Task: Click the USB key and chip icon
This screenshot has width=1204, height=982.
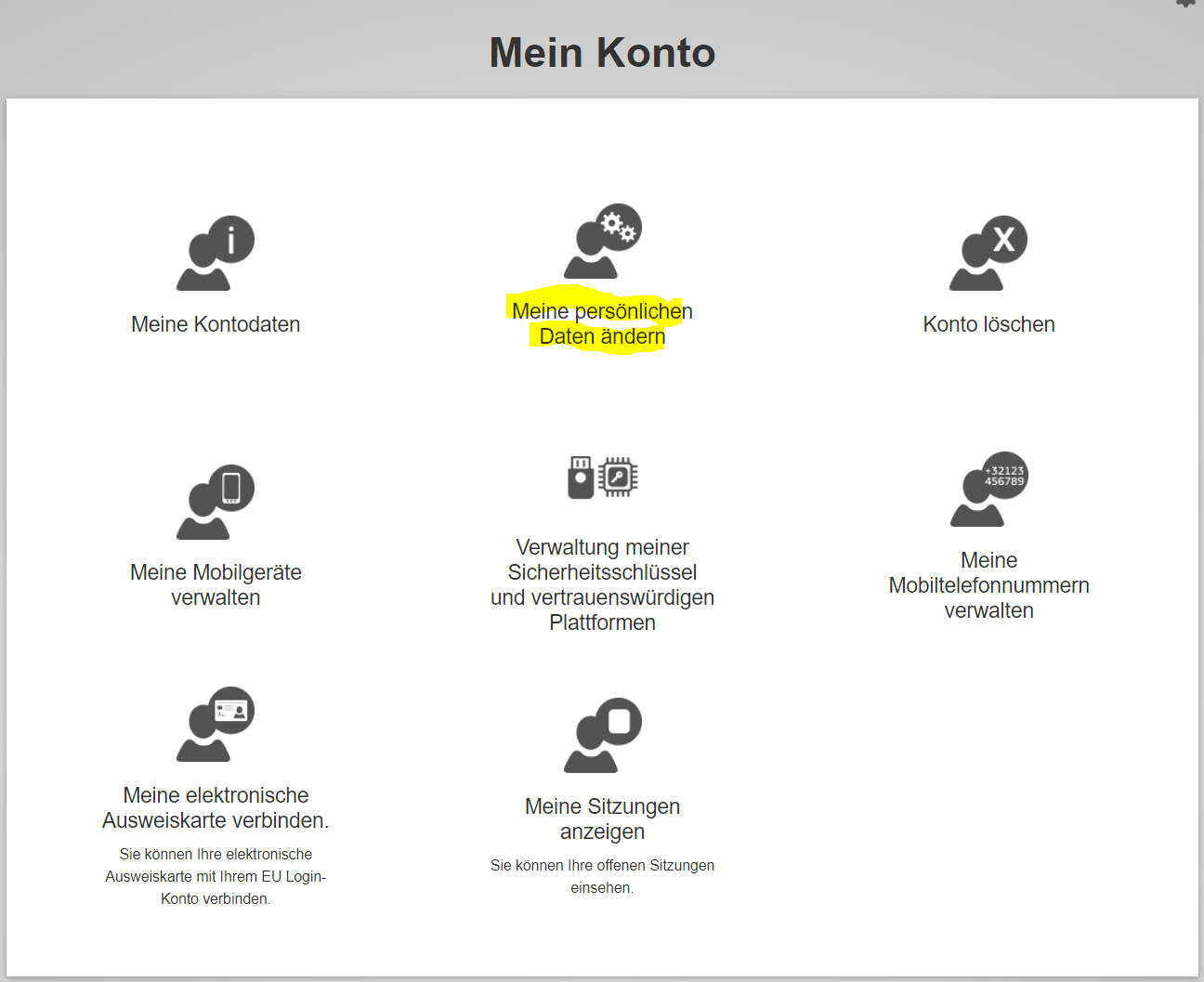Action: click(602, 478)
